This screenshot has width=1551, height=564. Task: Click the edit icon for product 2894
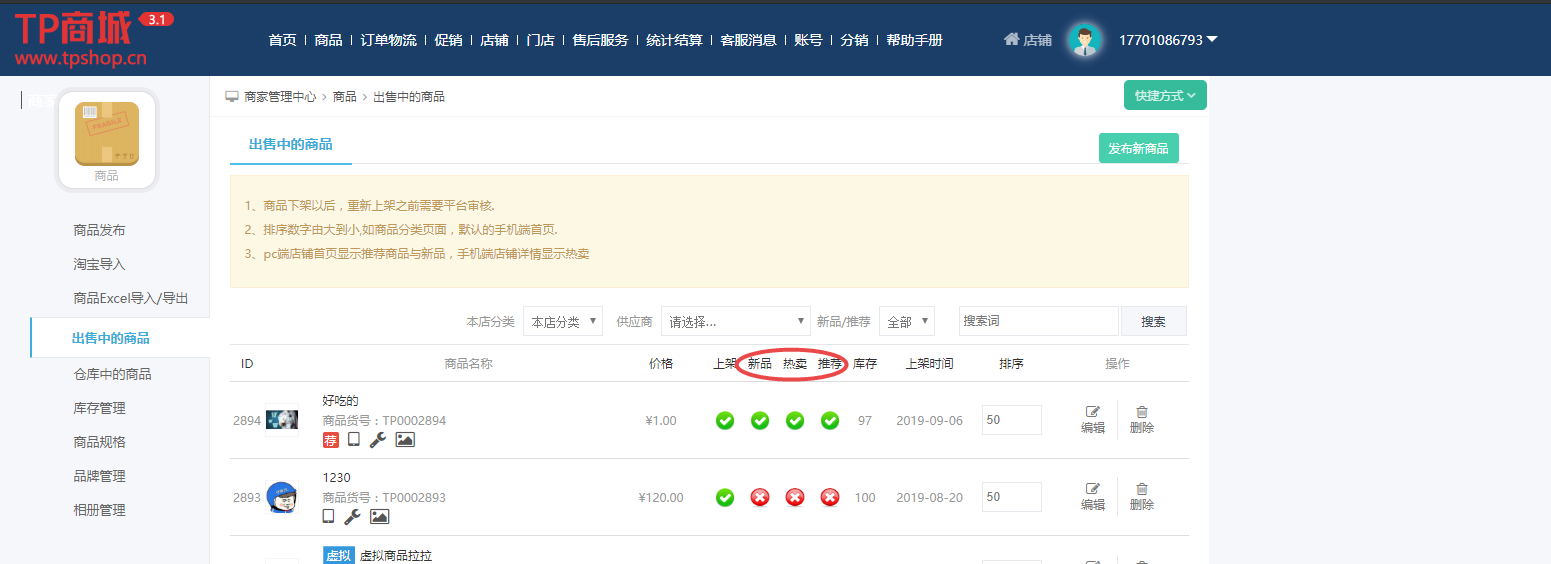point(1092,412)
